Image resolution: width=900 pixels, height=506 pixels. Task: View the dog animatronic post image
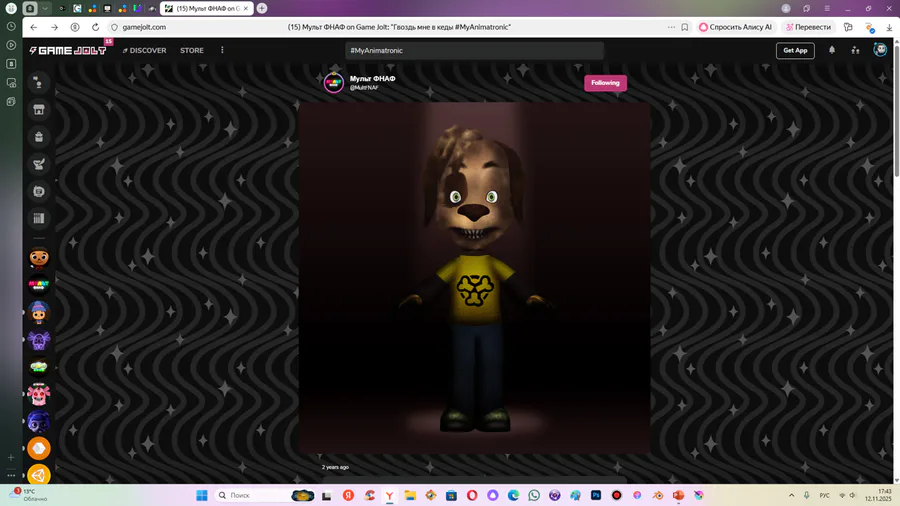(474, 278)
